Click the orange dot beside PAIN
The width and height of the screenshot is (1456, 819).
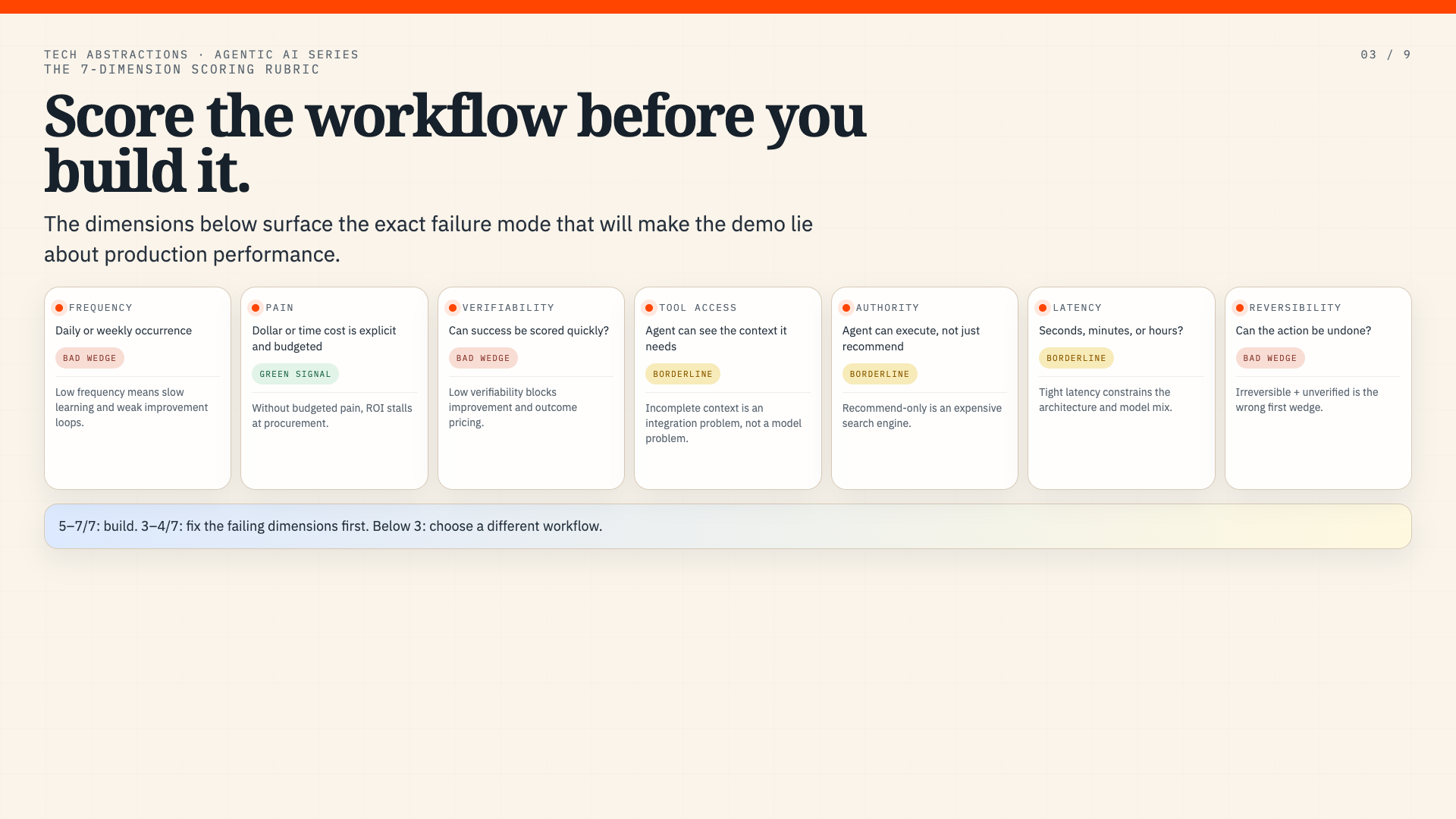[256, 308]
